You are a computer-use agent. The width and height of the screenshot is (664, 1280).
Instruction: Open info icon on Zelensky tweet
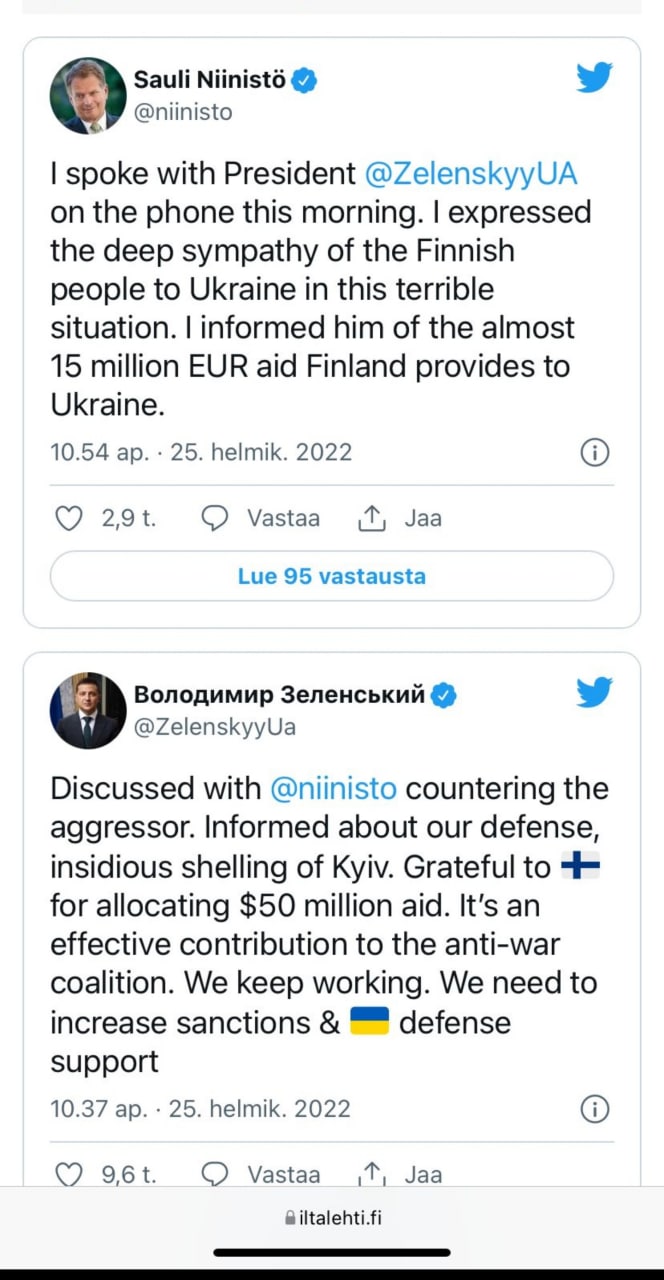click(594, 1109)
